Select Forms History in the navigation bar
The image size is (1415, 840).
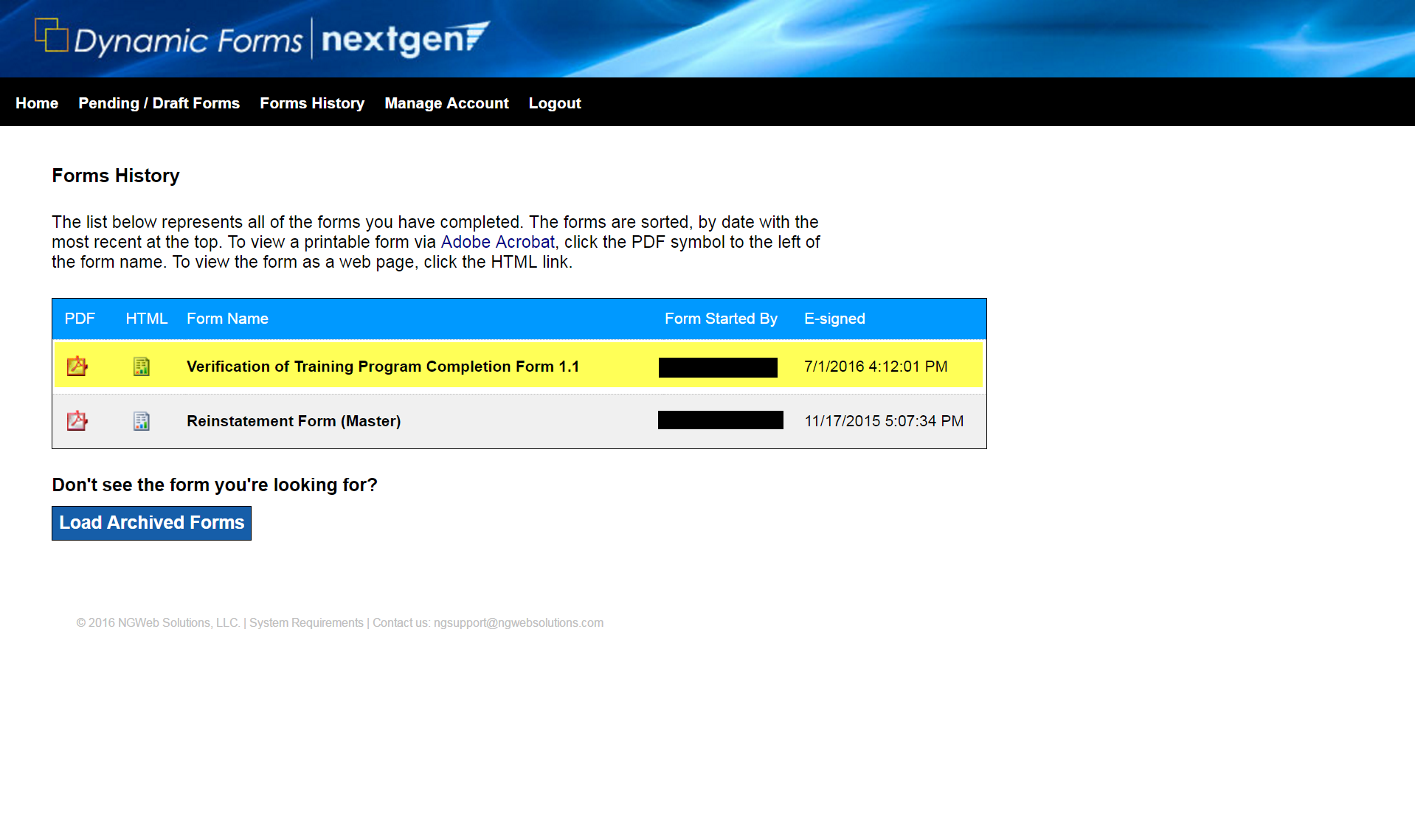(x=312, y=103)
